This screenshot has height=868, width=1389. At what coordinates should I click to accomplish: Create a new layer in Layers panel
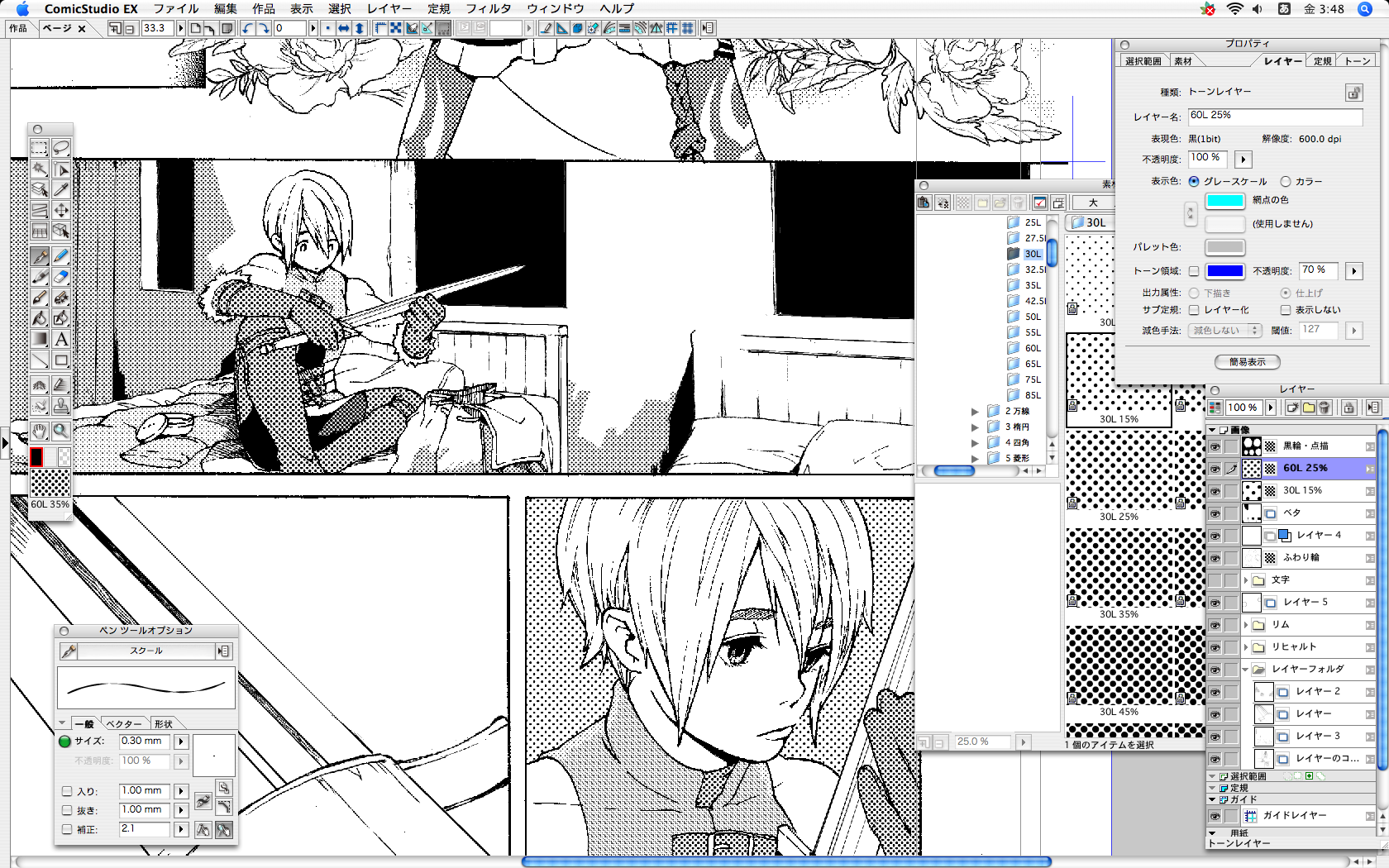pos(1292,408)
